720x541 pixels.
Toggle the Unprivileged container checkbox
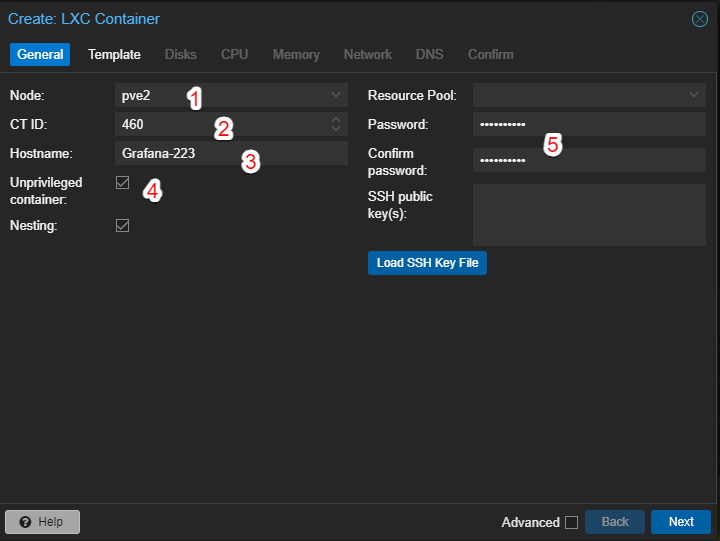123,183
